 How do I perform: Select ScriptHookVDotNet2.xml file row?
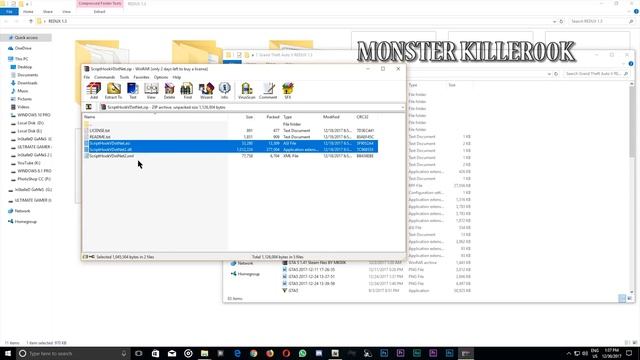tap(231, 156)
